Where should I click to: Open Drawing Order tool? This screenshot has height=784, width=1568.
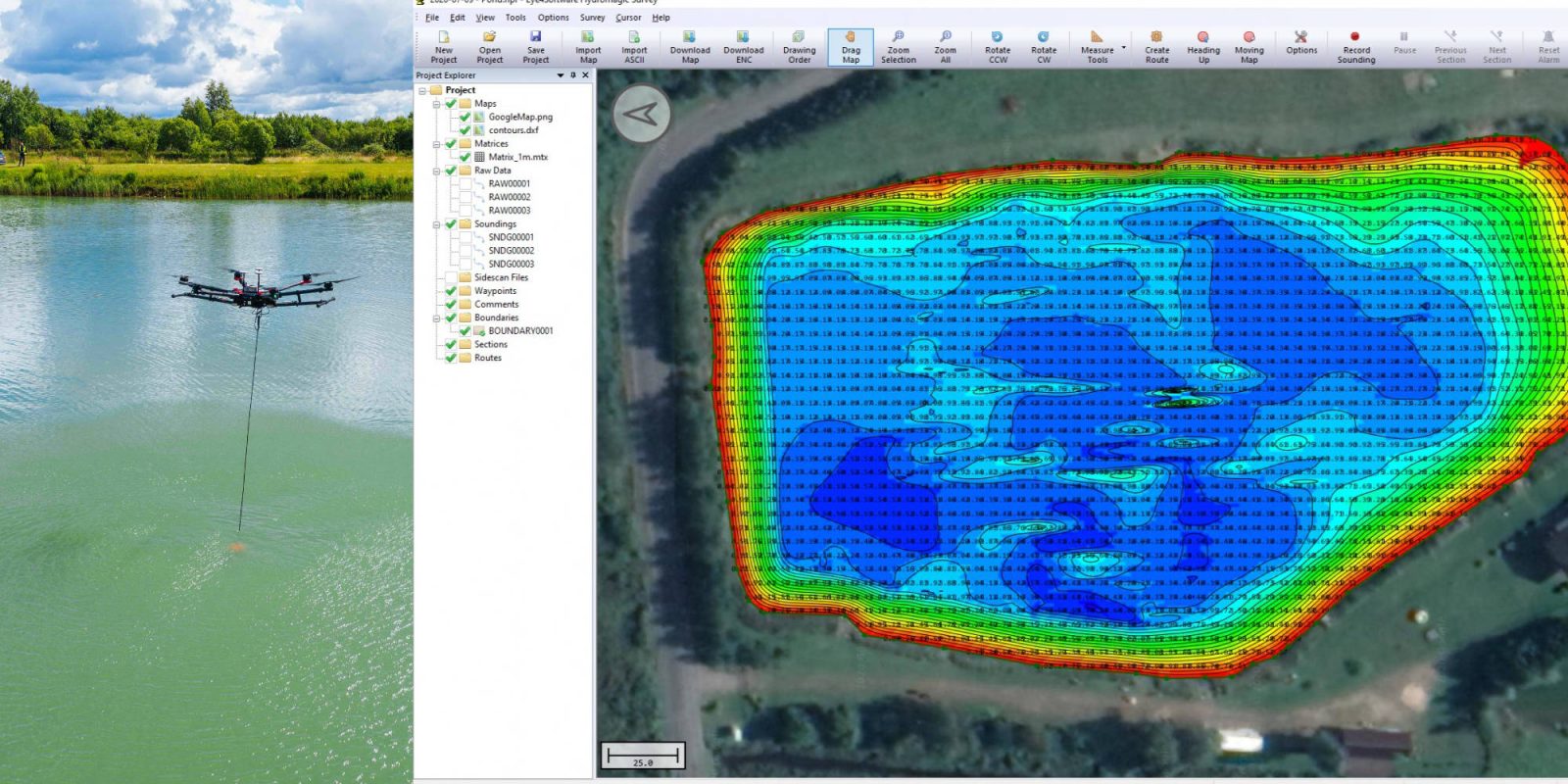[799, 46]
